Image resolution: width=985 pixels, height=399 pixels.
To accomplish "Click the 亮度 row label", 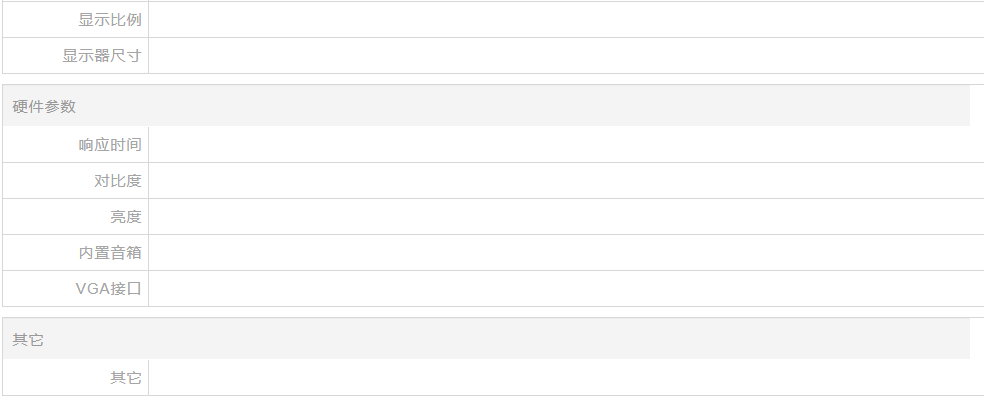I will [x=126, y=217].
